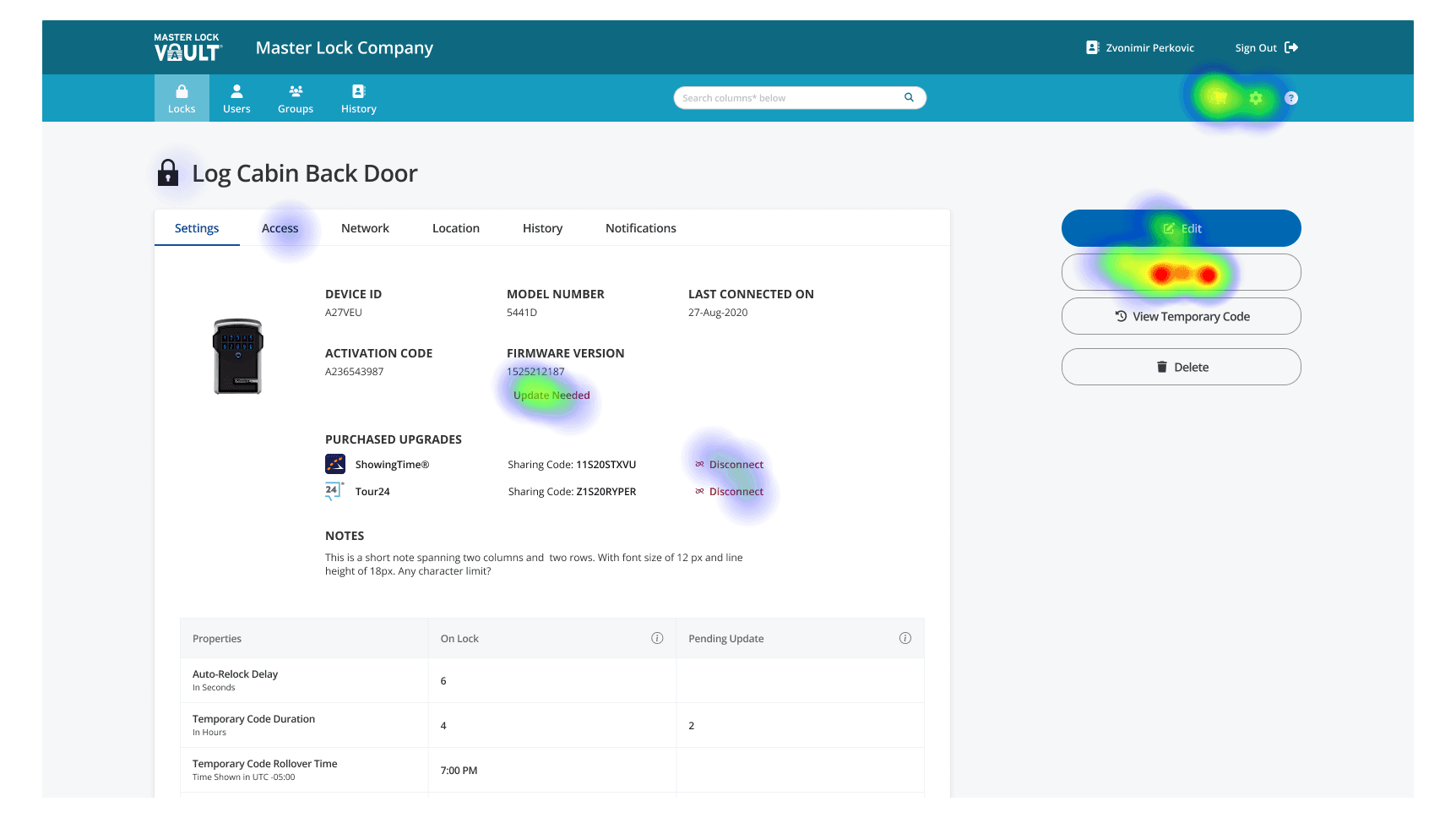Screen dimensions: 1456x818
Task: Click the activation code A236543987
Action: pos(354,371)
